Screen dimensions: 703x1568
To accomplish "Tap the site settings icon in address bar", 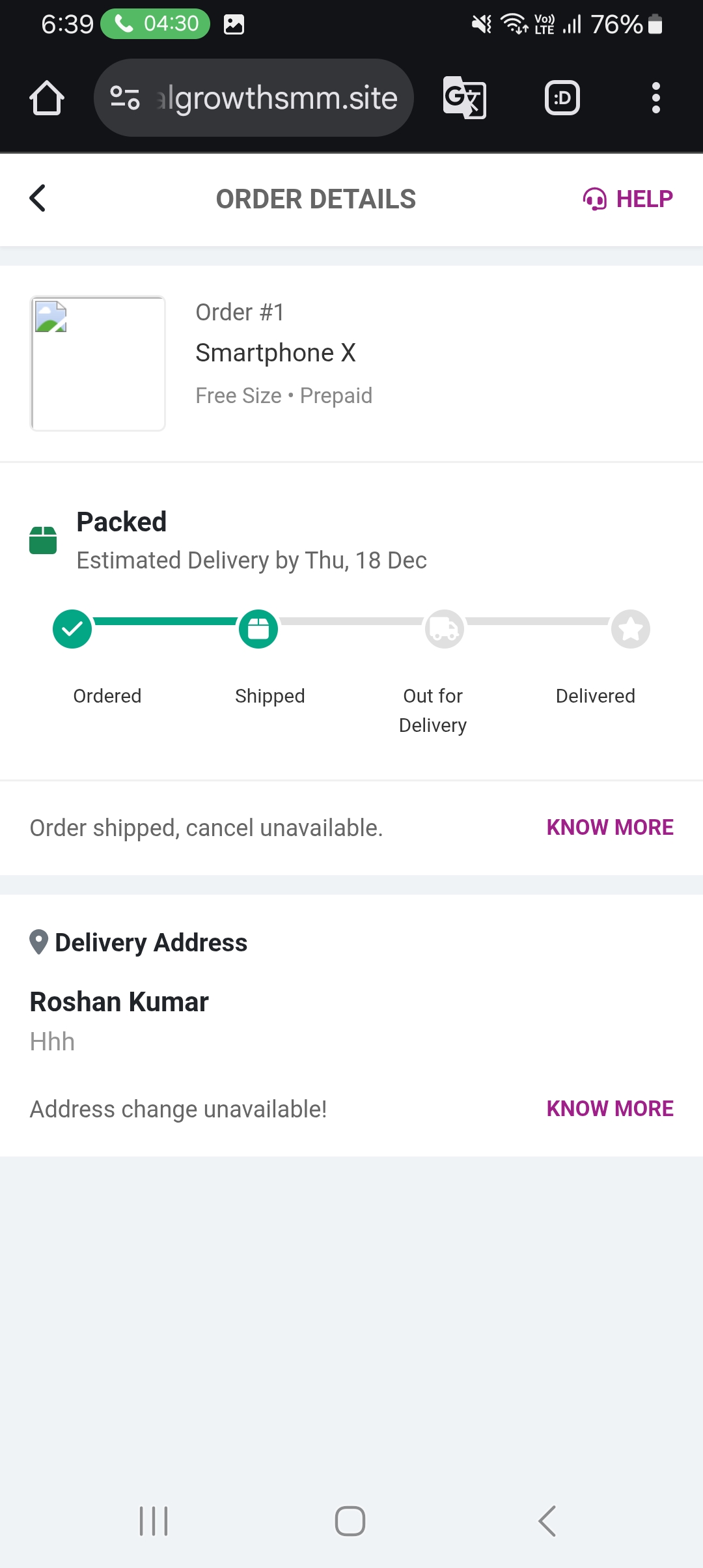I will click(x=125, y=98).
